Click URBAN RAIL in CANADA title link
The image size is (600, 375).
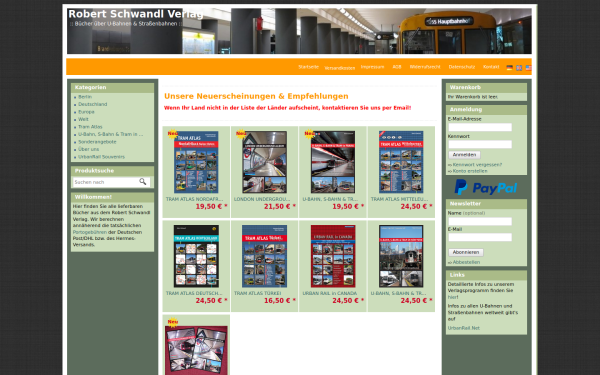click(x=330, y=293)
